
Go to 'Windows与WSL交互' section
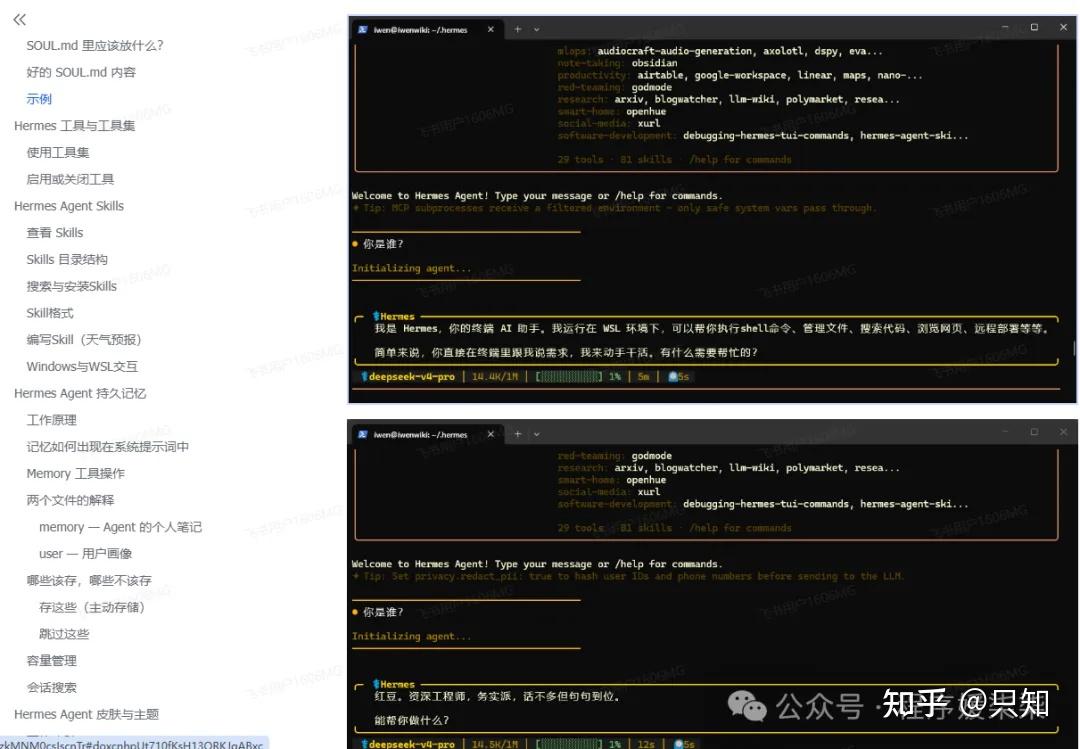pyautogui.click(x=82, y=367)
